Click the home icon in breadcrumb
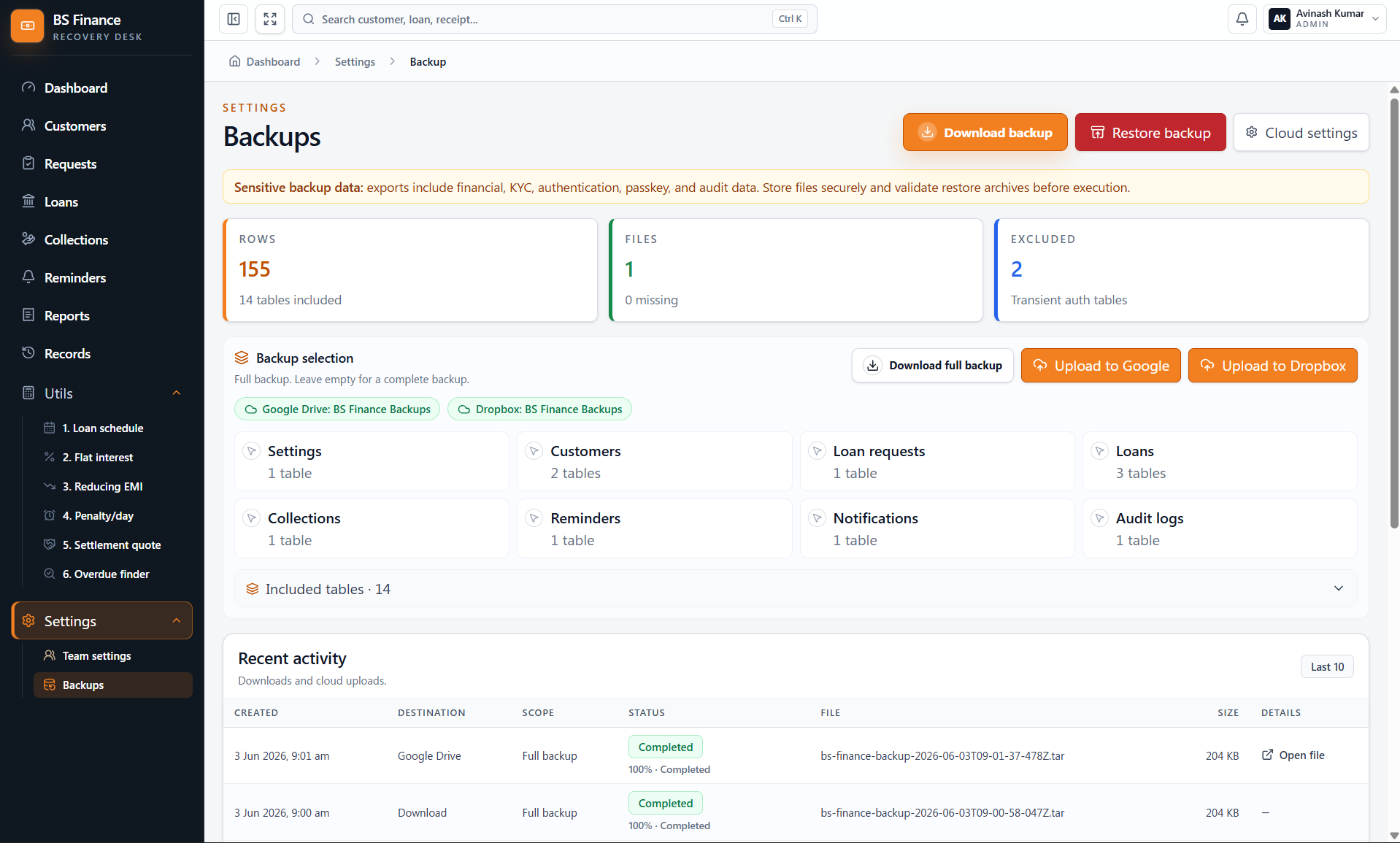This screenshot has width=1400, height=843. tap(235, 61)
